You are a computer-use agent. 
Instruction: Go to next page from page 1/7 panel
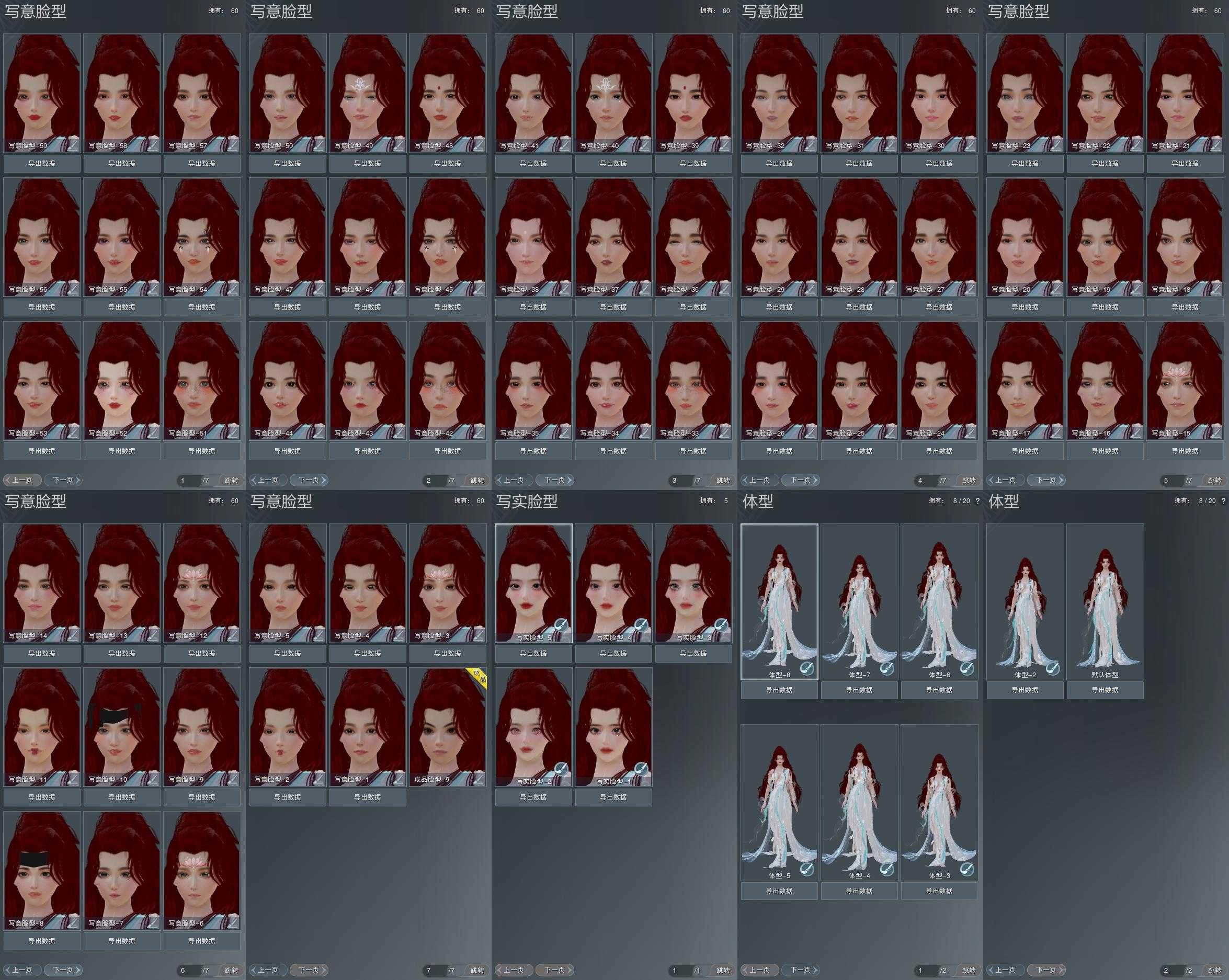pos(63,480)
